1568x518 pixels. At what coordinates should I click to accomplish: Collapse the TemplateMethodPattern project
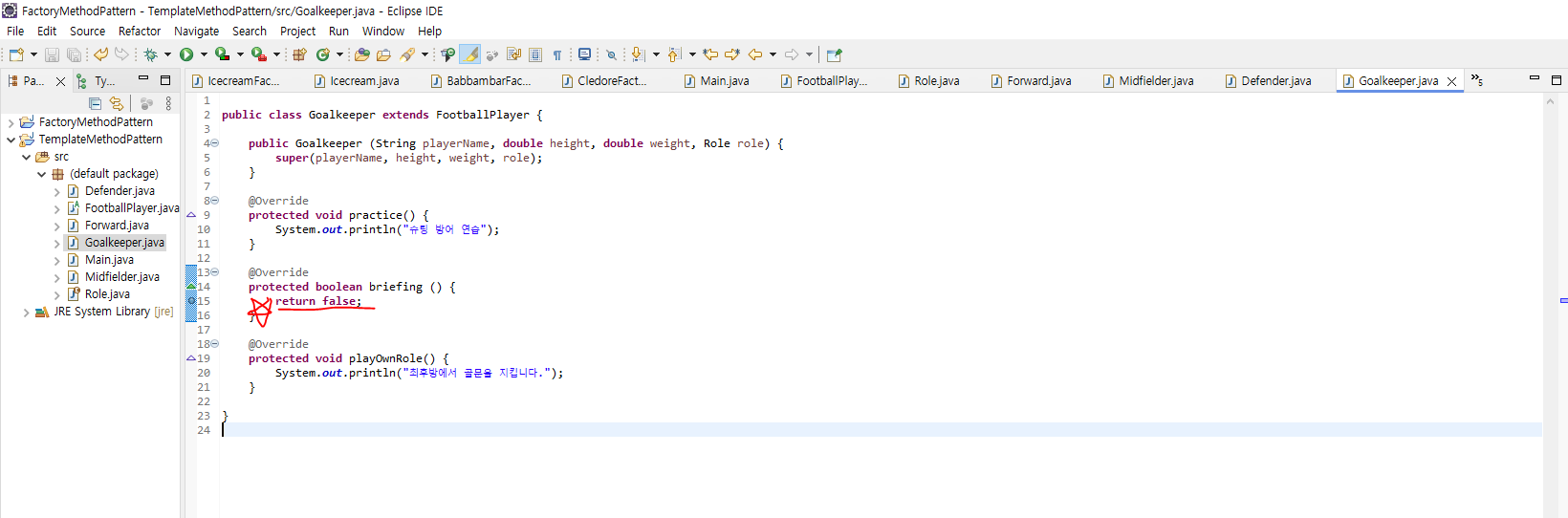click(x=11, y=140)
